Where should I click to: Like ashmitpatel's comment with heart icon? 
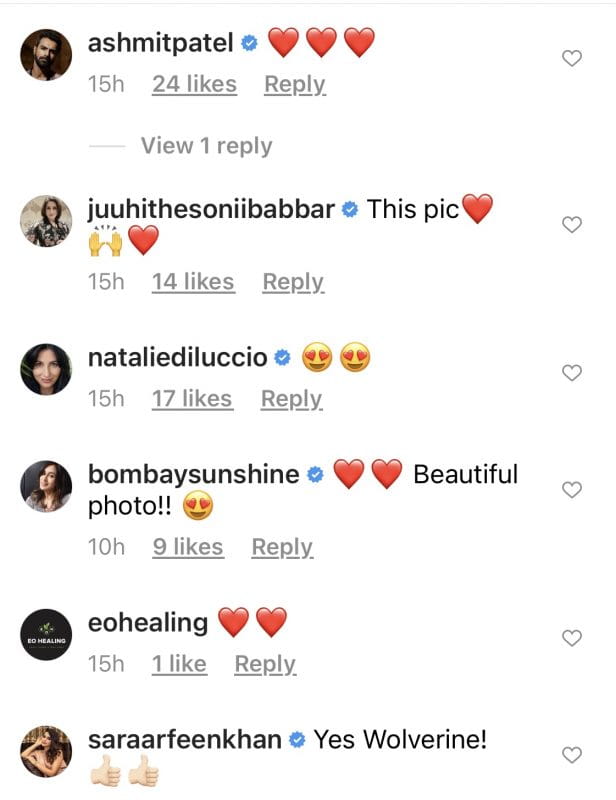[x=572, y=59]
